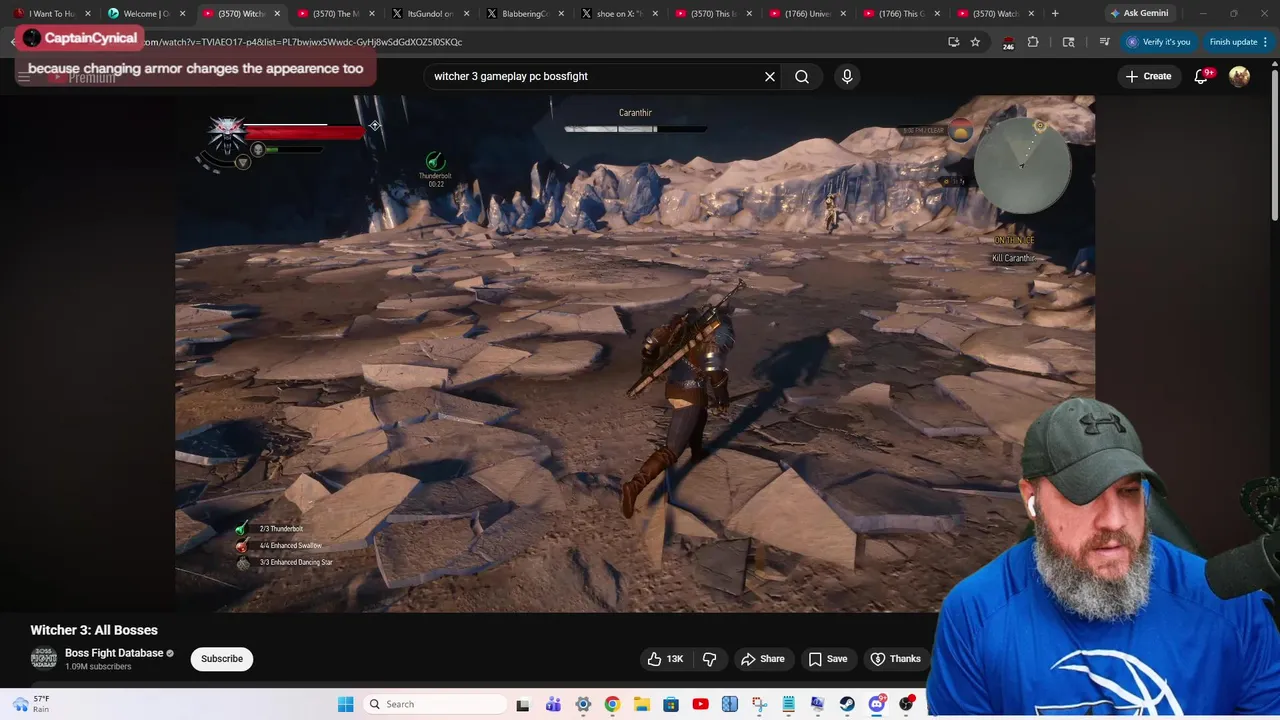Open YouTube account avatar menu
The height and width of the screenshot is (720, 1280).
[x=1239, y=76]
